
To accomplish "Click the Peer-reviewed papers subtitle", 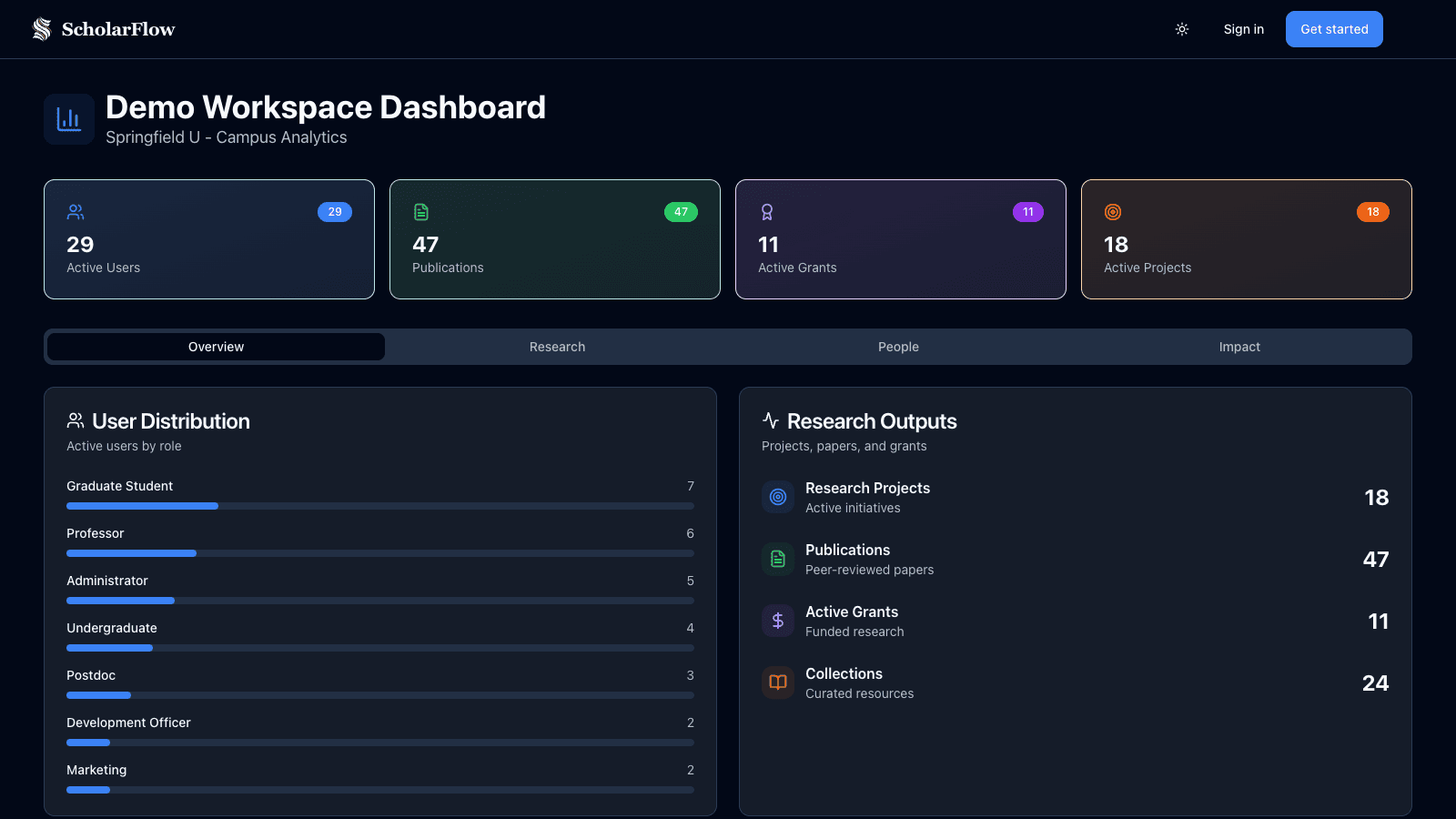I will point(869,570).
